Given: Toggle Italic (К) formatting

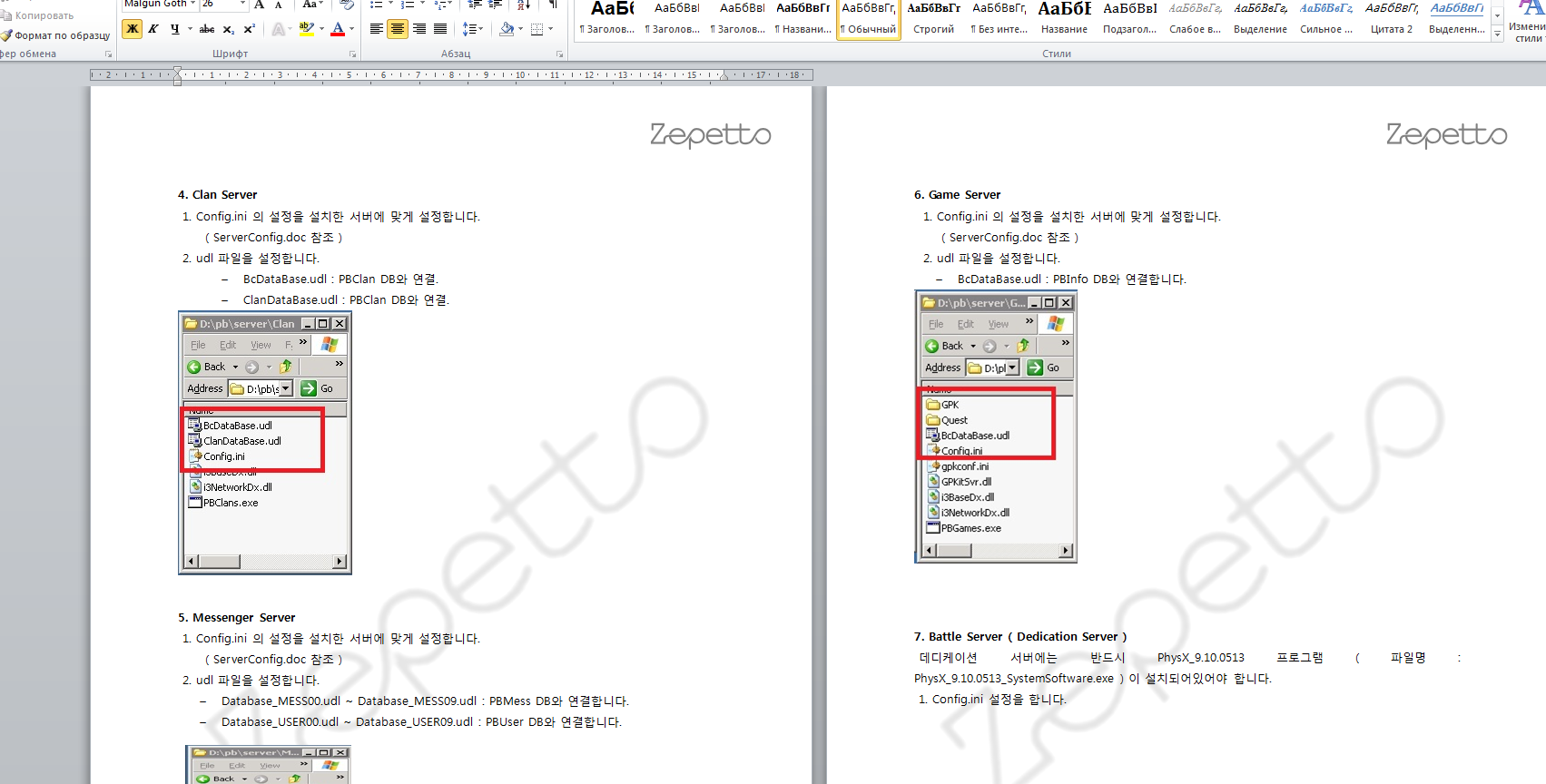Looking at the screenshot, I should tap(153, 29).
